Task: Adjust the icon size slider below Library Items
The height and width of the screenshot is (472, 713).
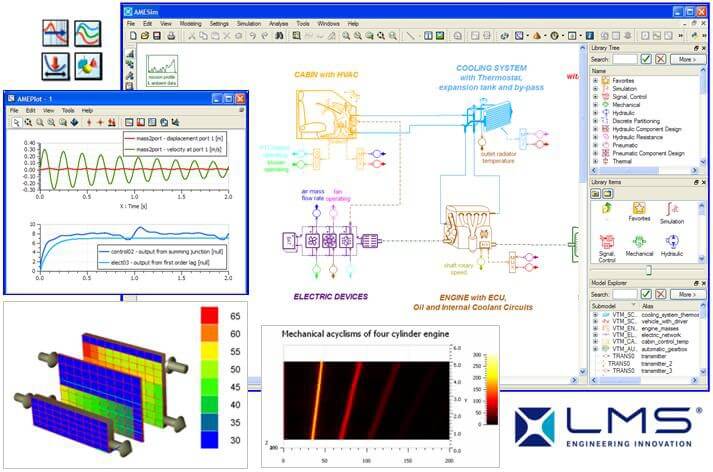Action: (x=648, y=270)
